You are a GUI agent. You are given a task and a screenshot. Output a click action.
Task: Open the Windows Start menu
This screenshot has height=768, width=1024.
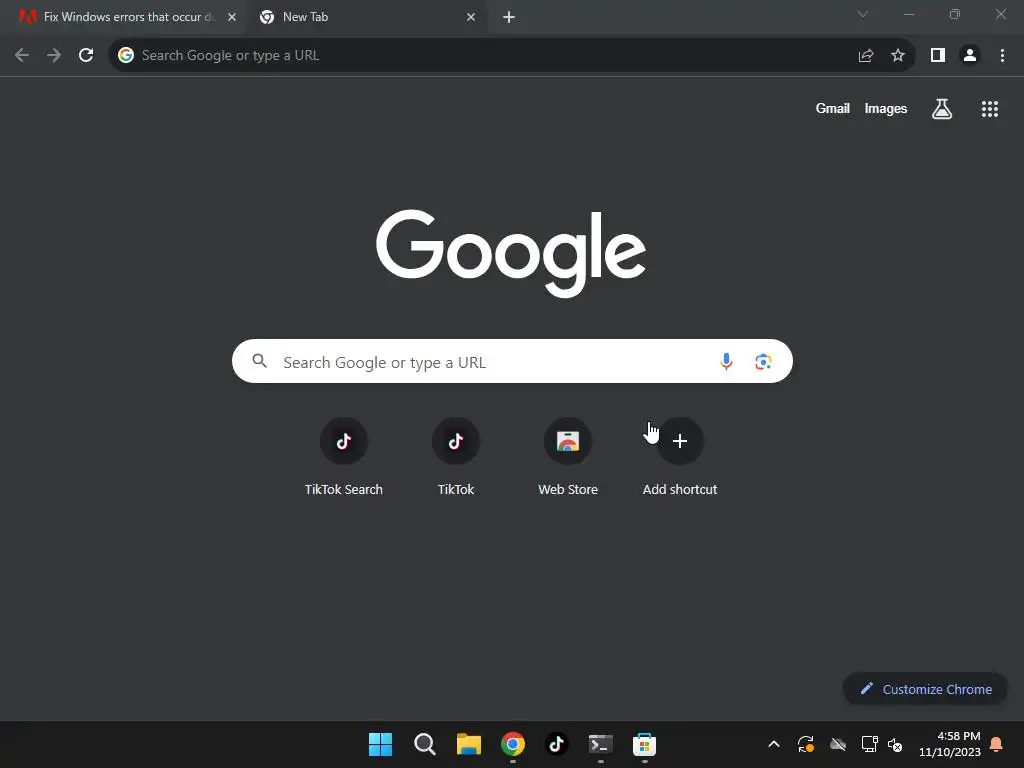[380, 744]
